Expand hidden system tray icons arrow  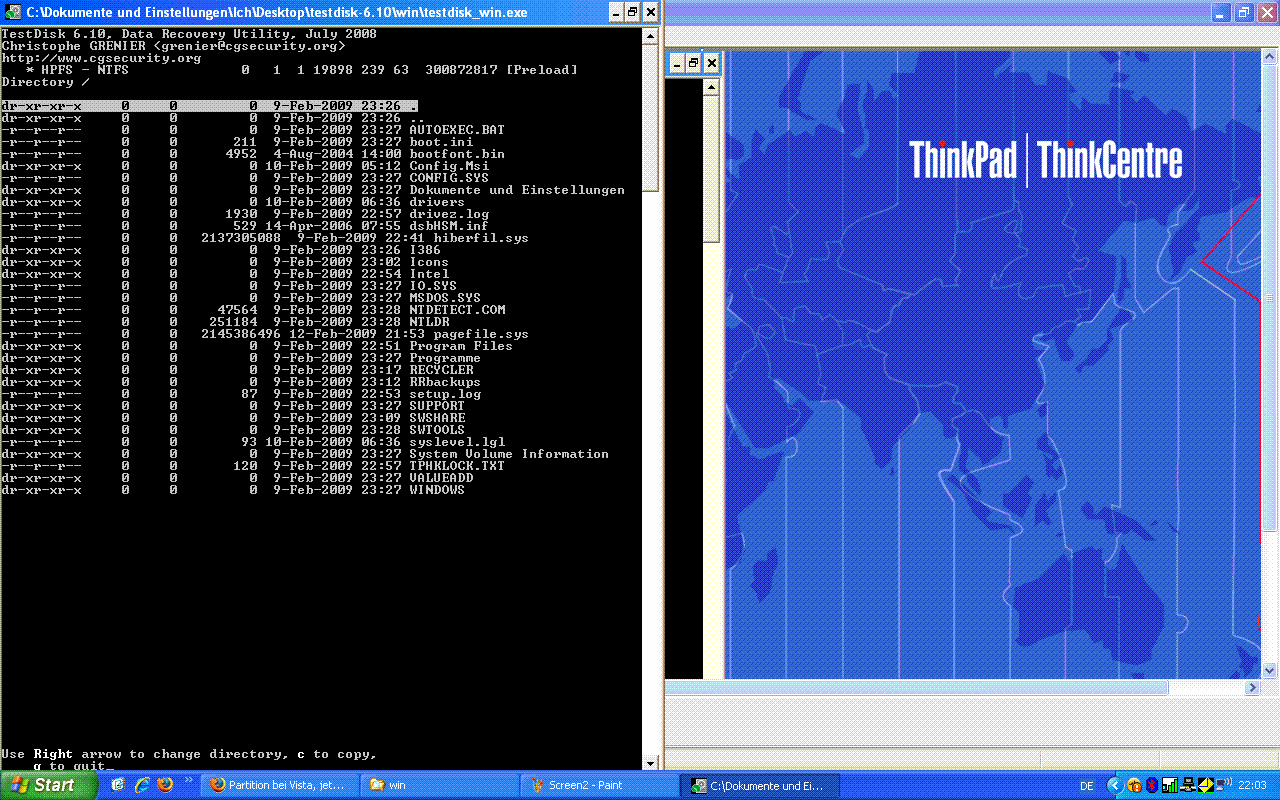click(x=1115, y=786)
